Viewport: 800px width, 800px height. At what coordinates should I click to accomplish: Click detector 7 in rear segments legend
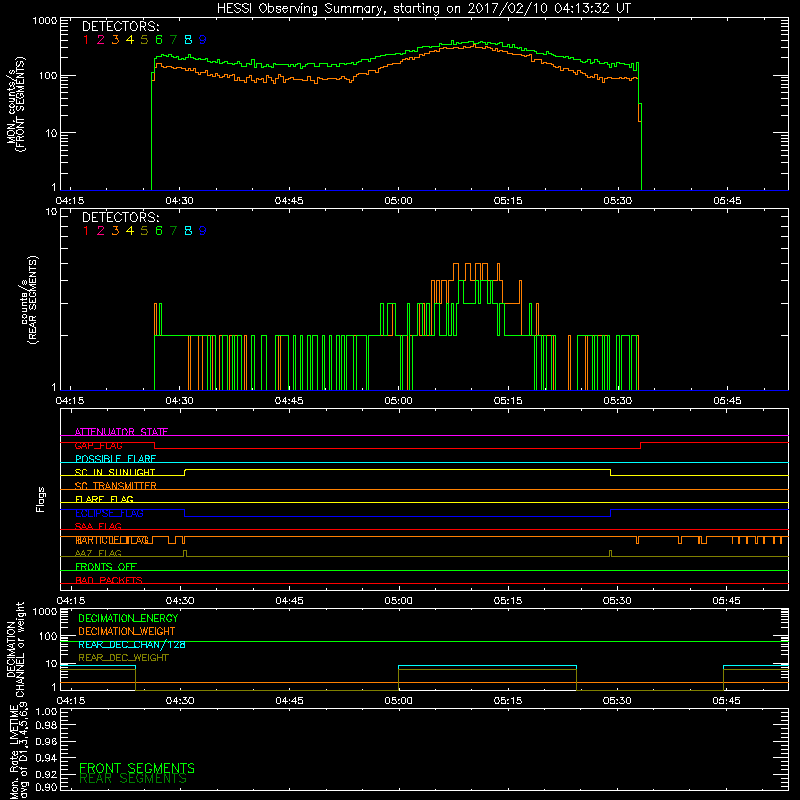[x=173, y=231]
